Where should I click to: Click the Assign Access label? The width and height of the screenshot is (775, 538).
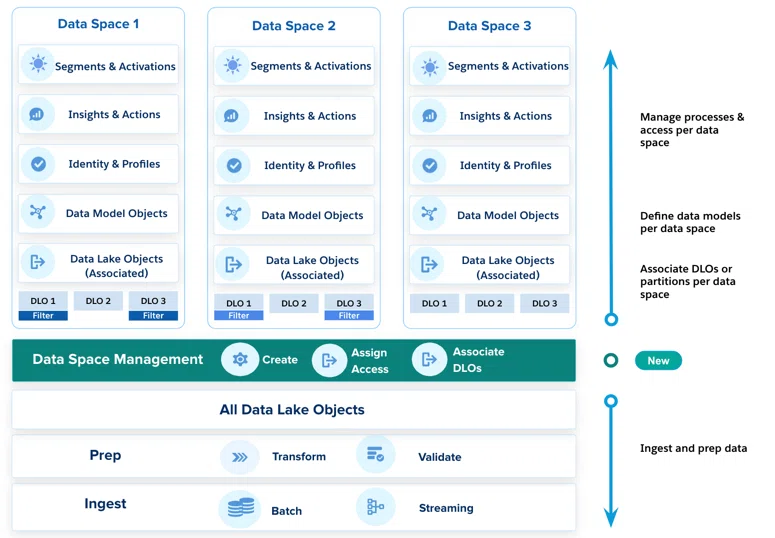[x=370, y=361]
